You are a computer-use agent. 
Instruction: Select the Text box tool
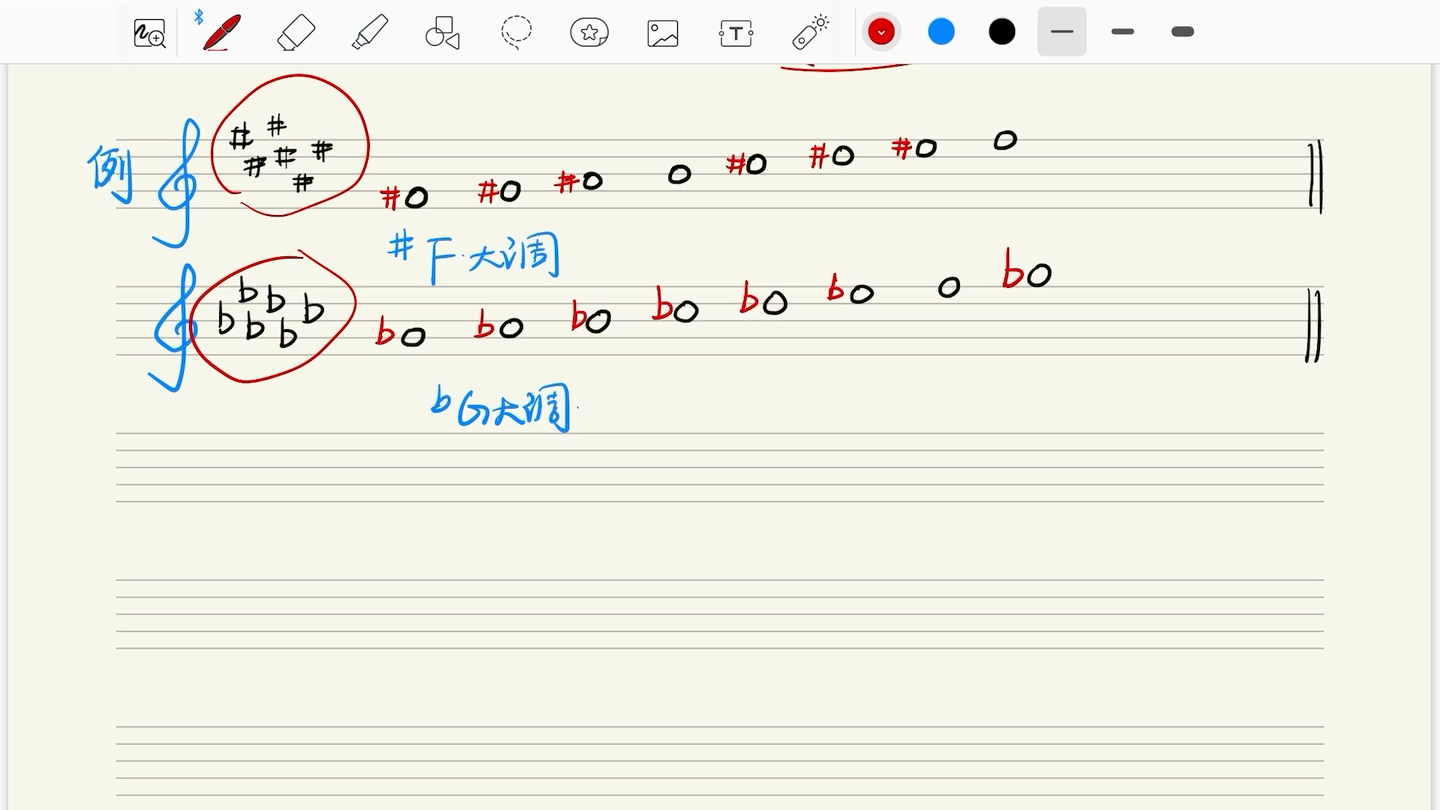(x=736, y=33)
